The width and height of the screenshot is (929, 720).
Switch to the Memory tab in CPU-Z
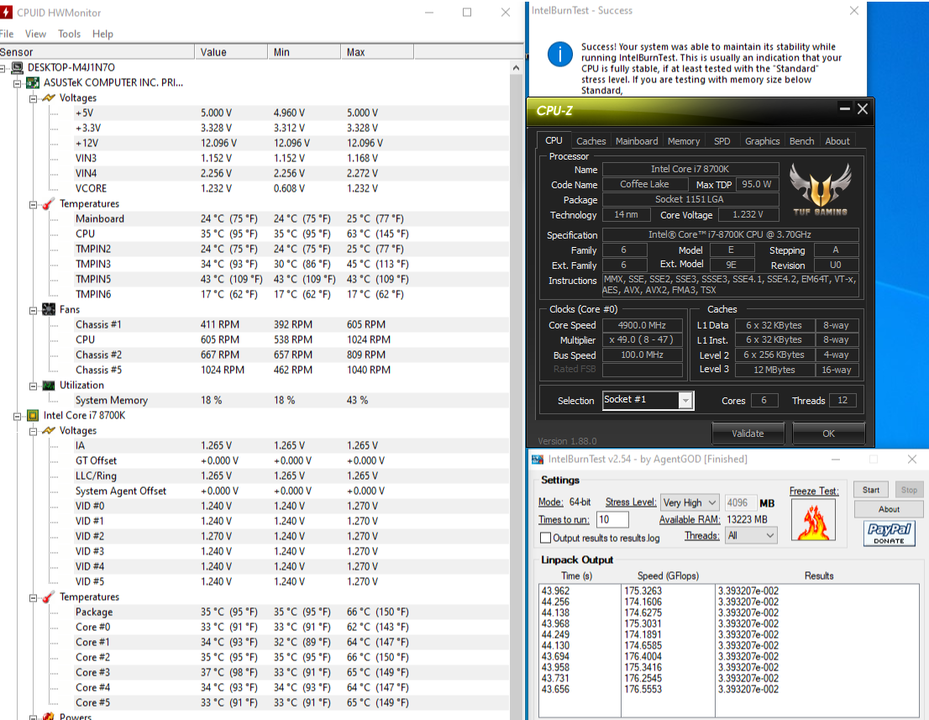click(x=684, y=141)
